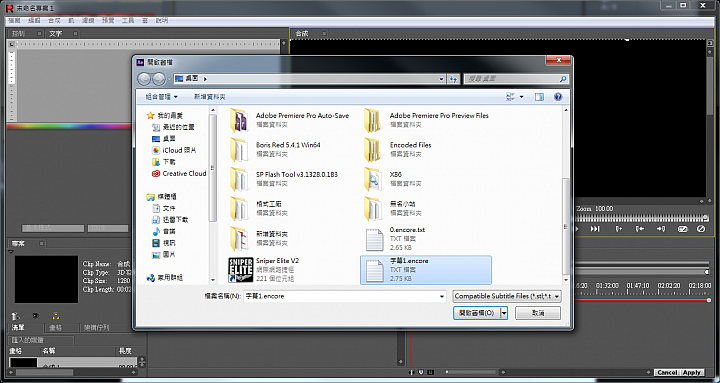Click the go-to-marker icon by playback controls
720x383 pixels.
pyautogui.click(x=661, y=229)
